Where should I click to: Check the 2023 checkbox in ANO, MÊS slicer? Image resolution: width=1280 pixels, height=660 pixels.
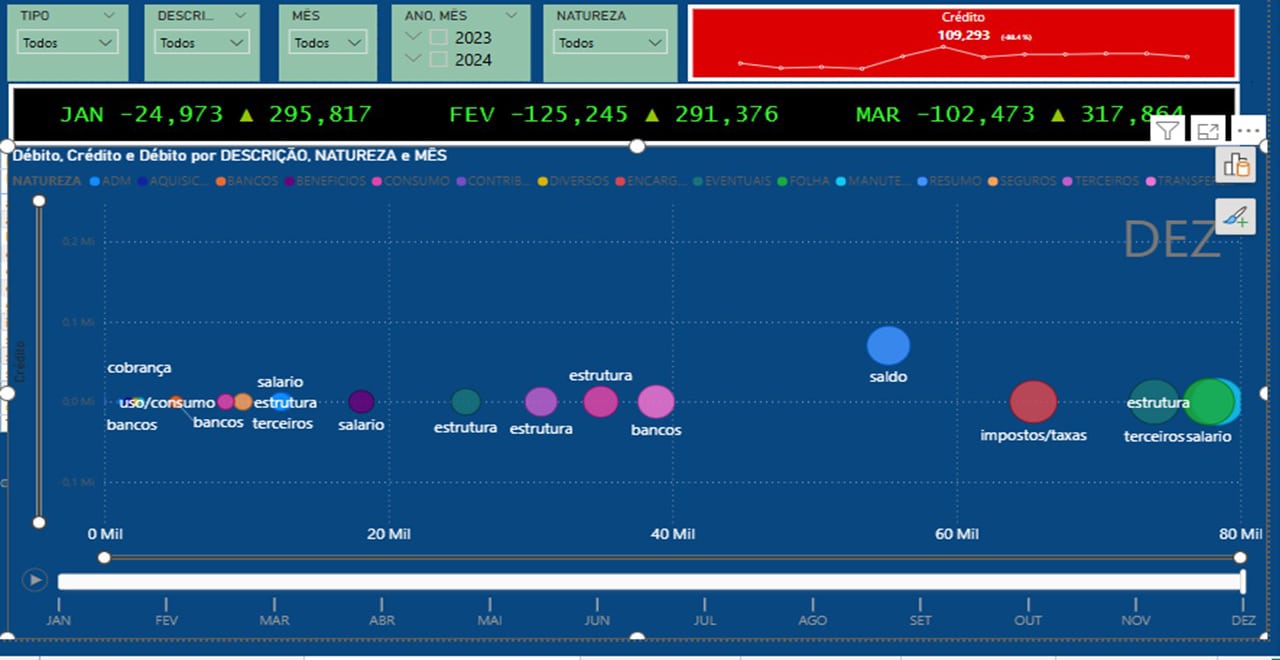(x=437, y=37)
